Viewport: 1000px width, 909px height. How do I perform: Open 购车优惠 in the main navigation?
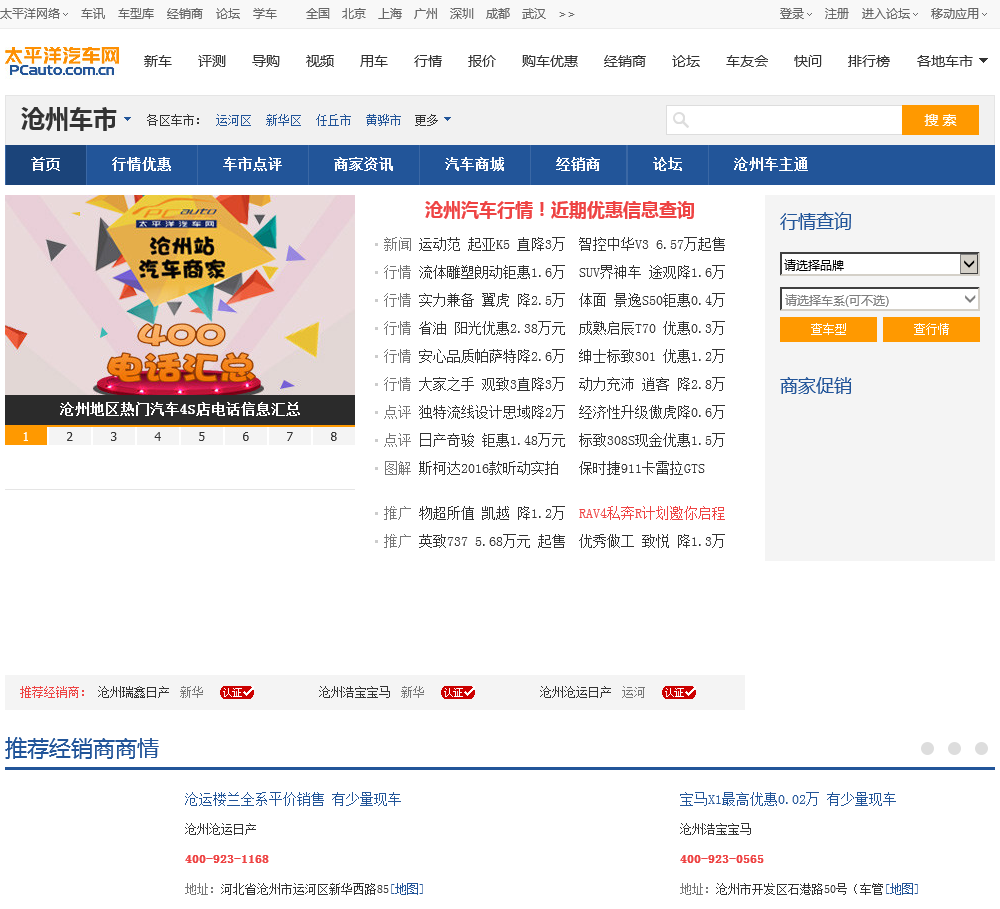coord(550,61)
